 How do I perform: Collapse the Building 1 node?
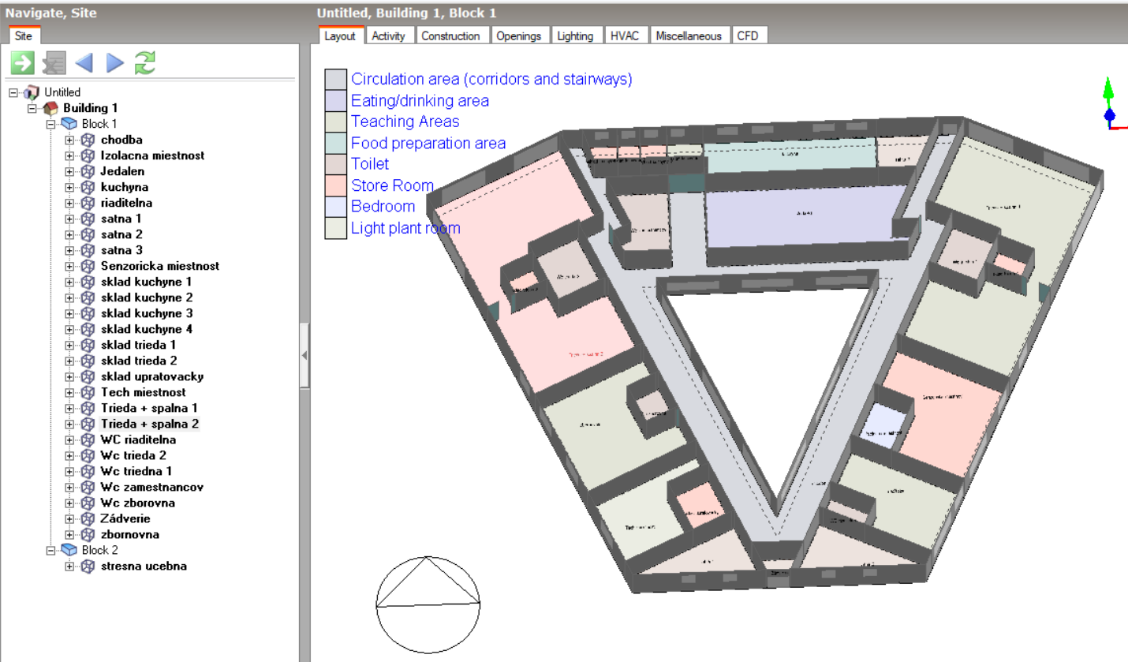32,108
